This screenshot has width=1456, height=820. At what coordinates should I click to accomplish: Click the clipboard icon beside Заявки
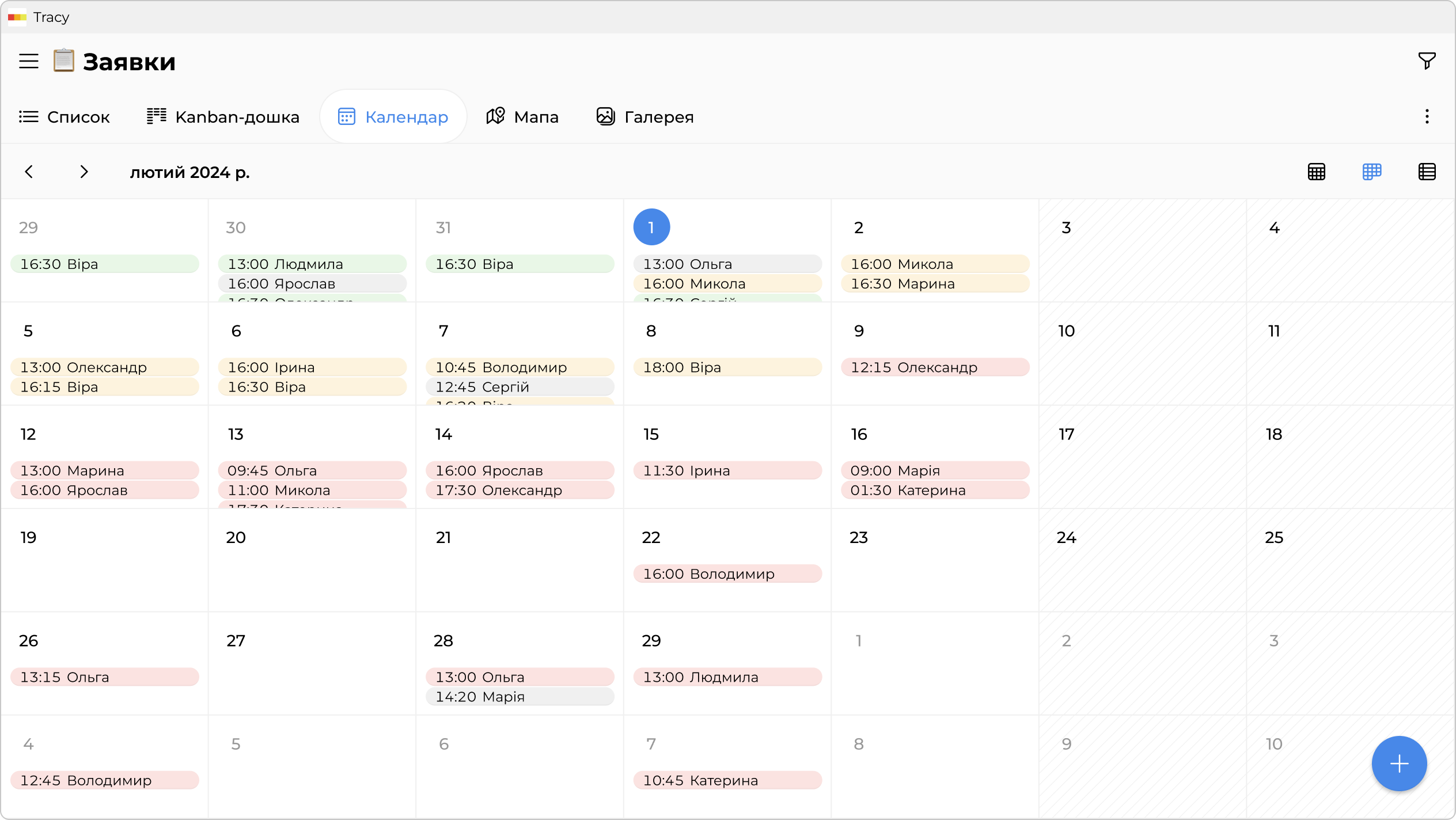64,61
